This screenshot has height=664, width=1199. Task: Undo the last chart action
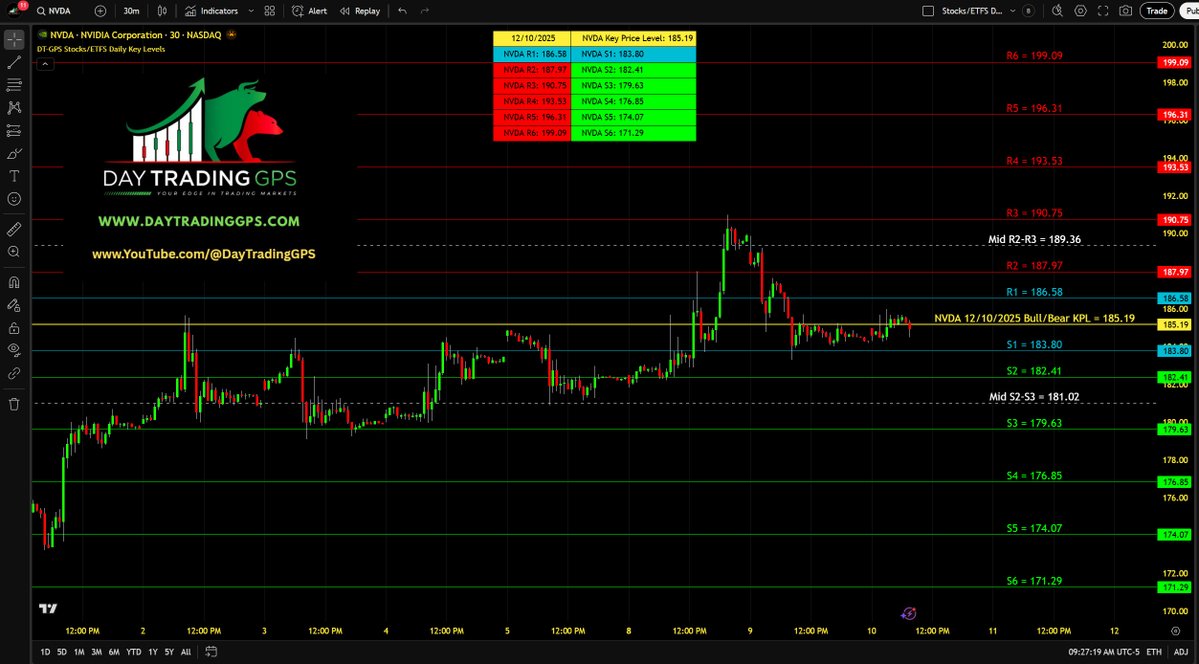402,11
